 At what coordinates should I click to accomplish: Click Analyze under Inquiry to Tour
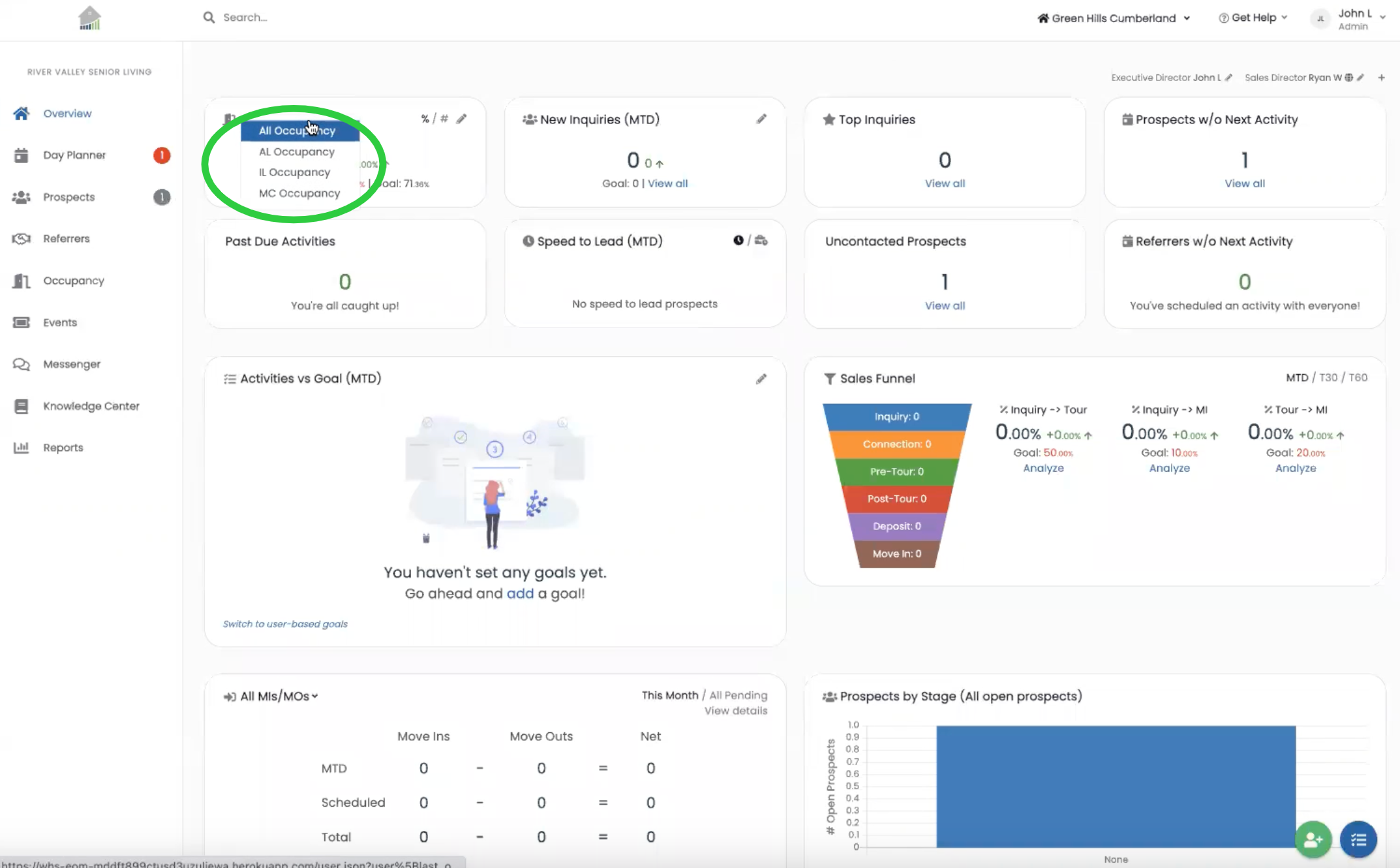coord(1043,468)
